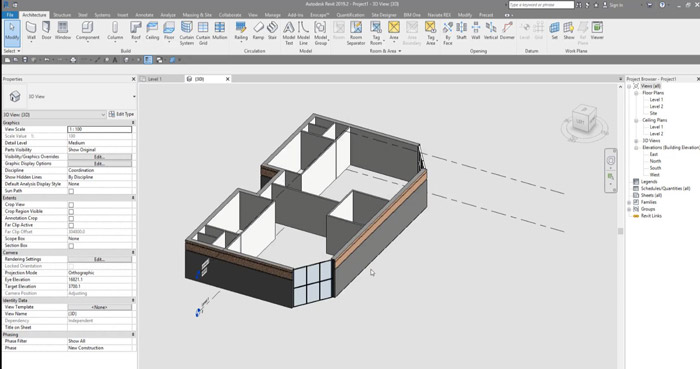Click Edit Type in Properties

click(121, 114)
